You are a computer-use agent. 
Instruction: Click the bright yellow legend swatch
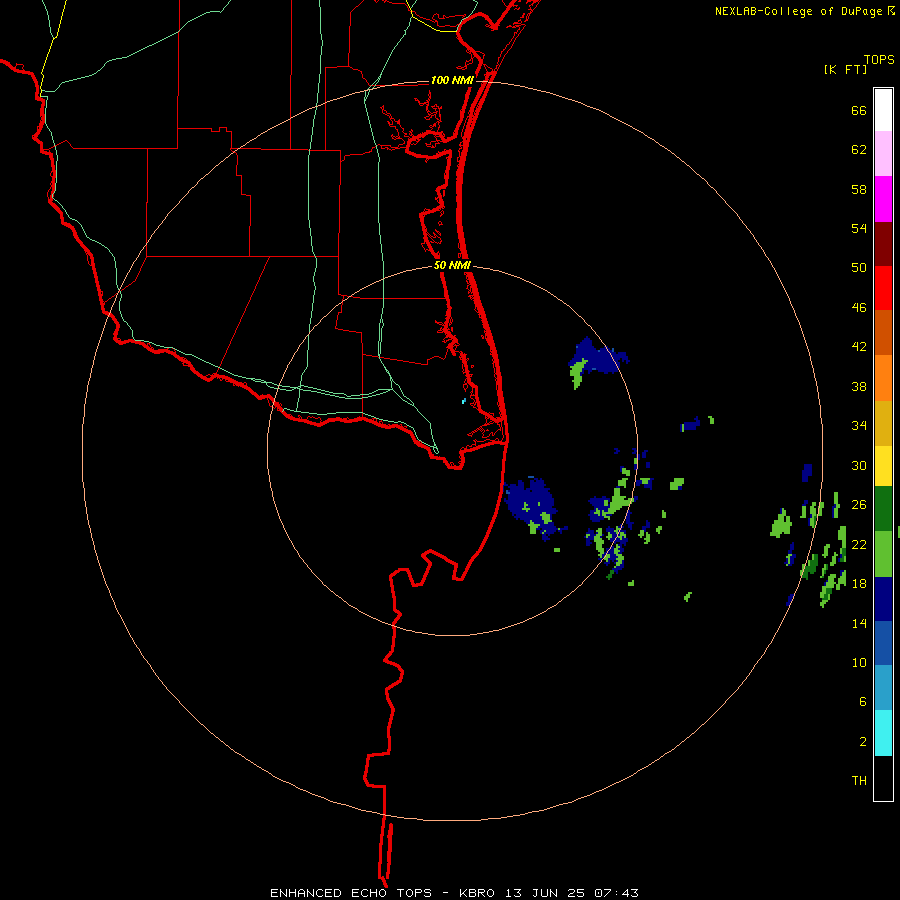(x=883, y=466)
